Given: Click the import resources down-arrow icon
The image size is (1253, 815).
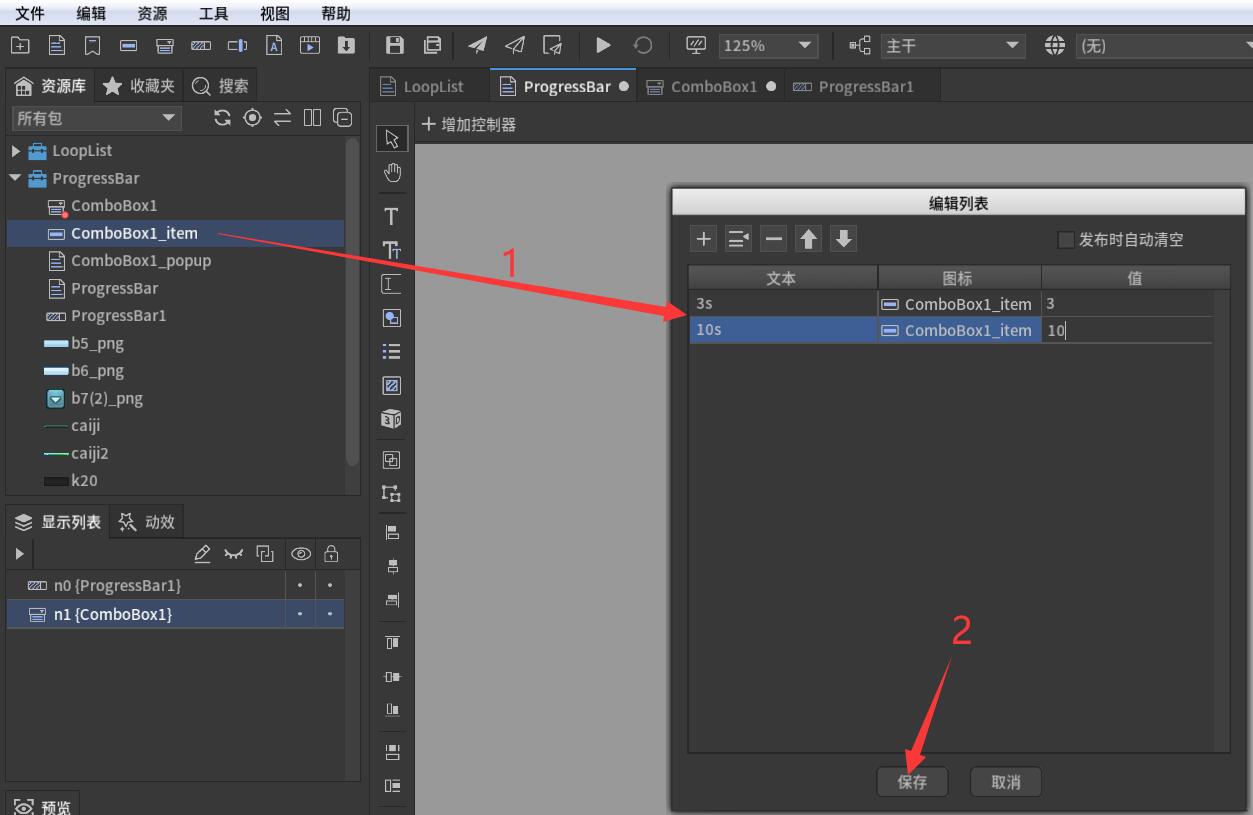Looking at the screenshot, I should [345, 45].
